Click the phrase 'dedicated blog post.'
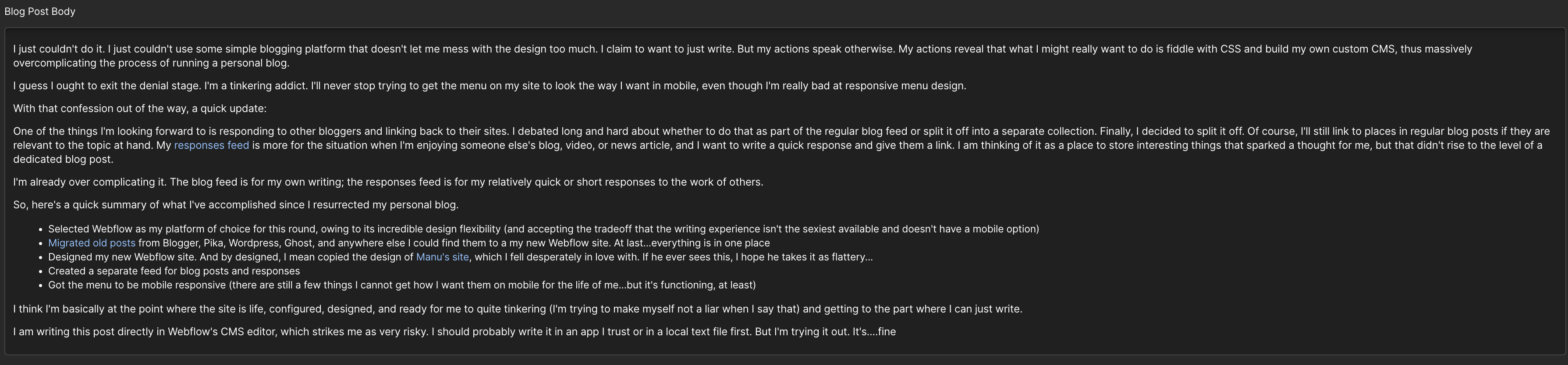The image size is (1568, 365). coord(63,159)
